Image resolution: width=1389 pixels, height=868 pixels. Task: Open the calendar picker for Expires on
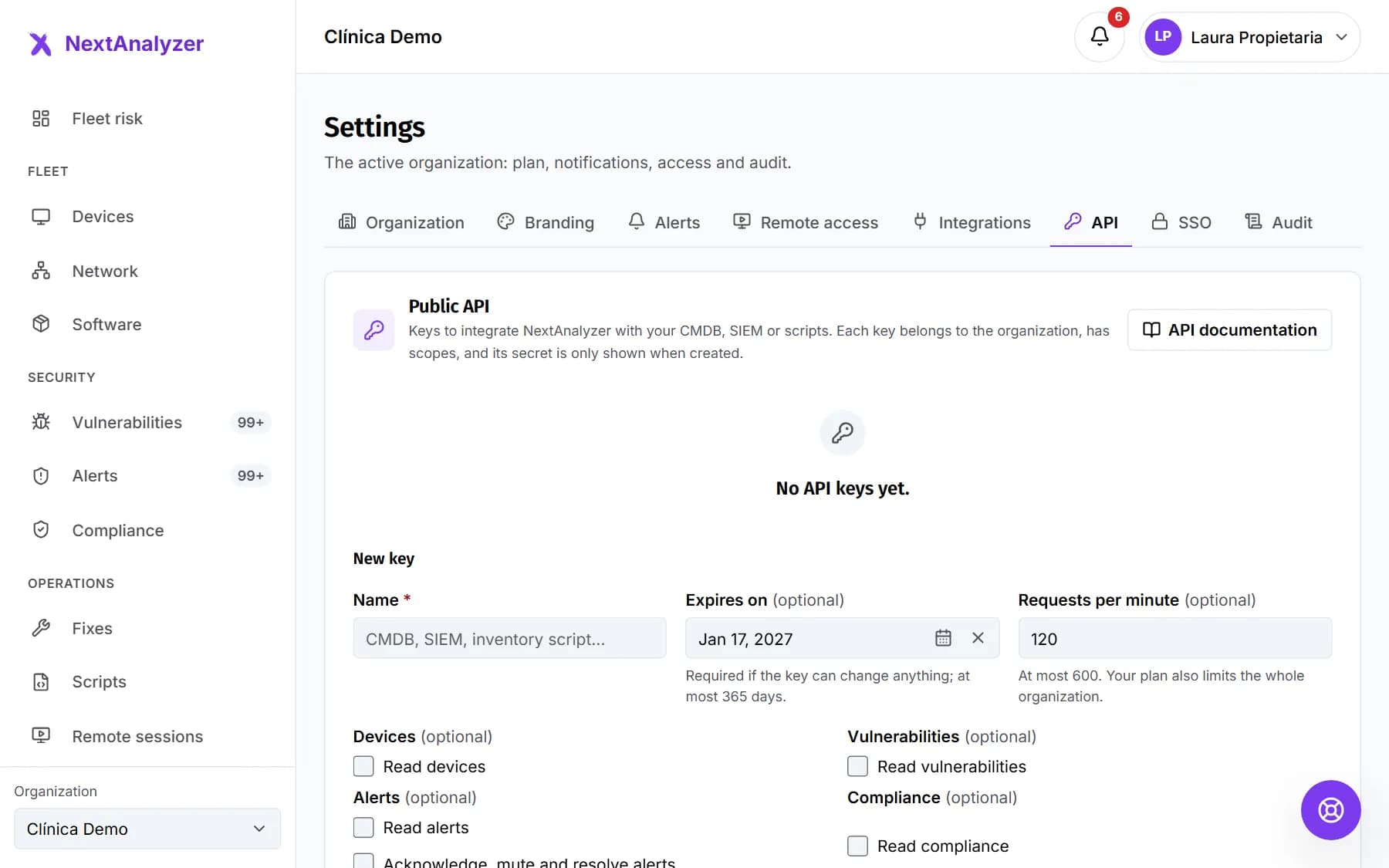tap(943, 638)
